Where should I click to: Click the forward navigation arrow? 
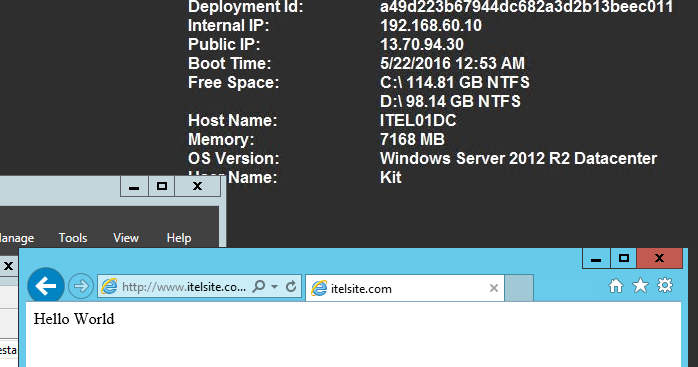(81, 286)
